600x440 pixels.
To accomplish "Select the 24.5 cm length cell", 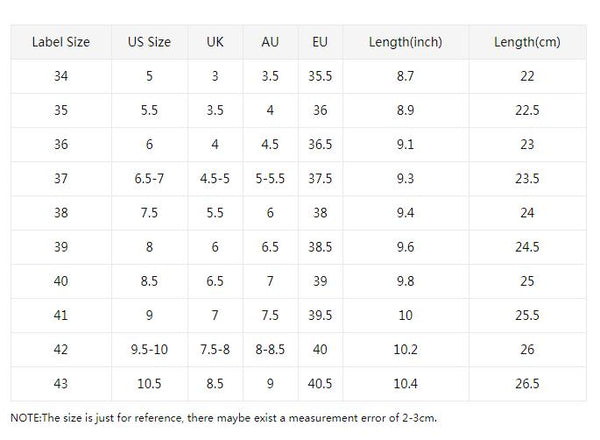I will click(x=527, y=247).
